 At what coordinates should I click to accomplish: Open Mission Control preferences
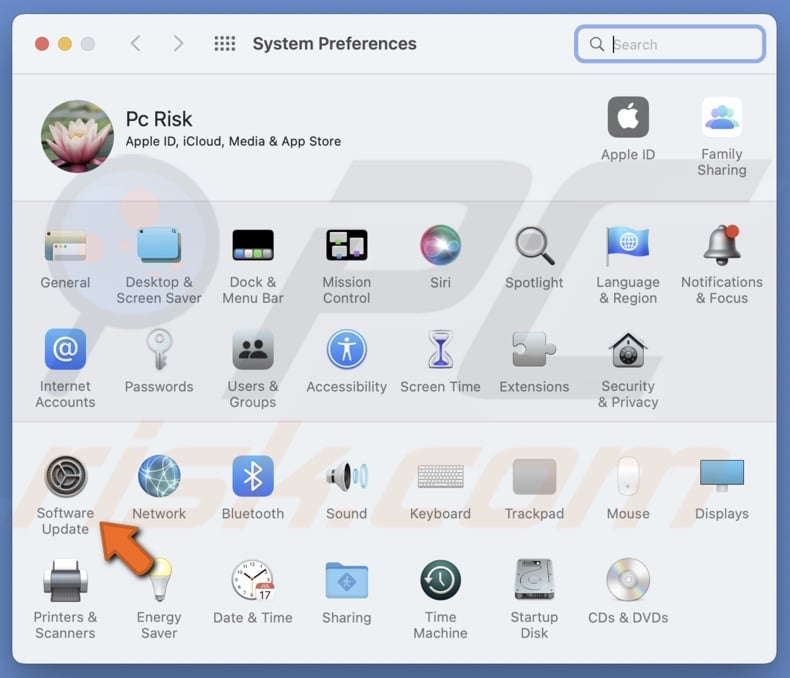tap(347, 245)
